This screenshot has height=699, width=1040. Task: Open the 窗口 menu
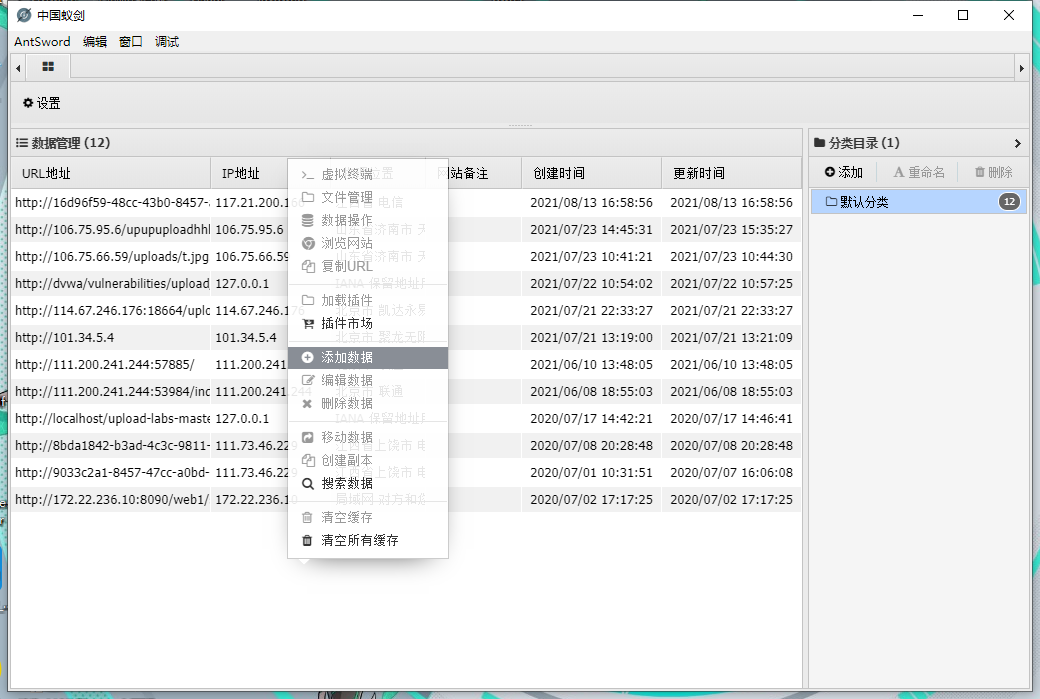pyautogui.click(x=131, y=42)
